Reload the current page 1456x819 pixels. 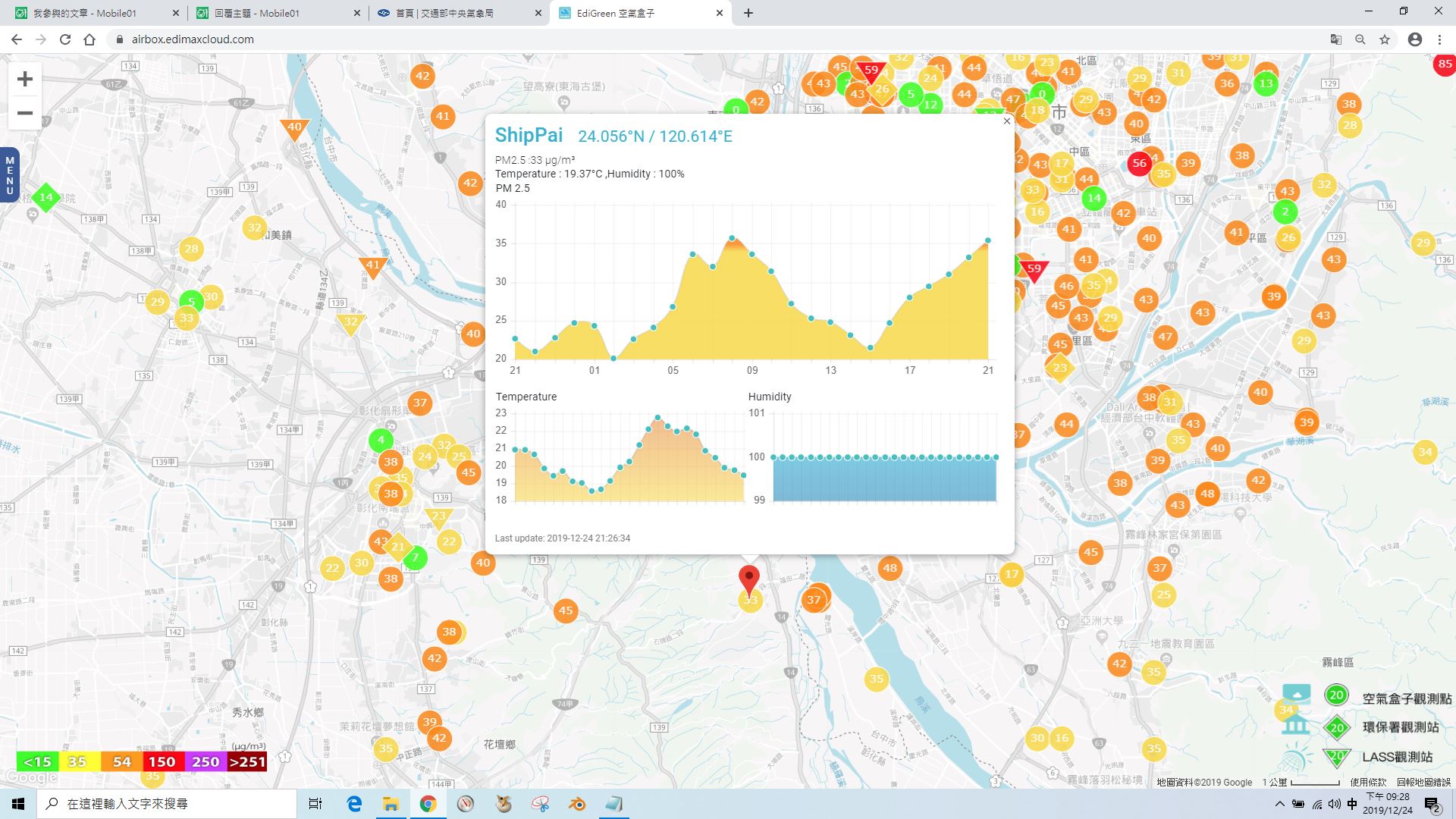click(65, 39)
